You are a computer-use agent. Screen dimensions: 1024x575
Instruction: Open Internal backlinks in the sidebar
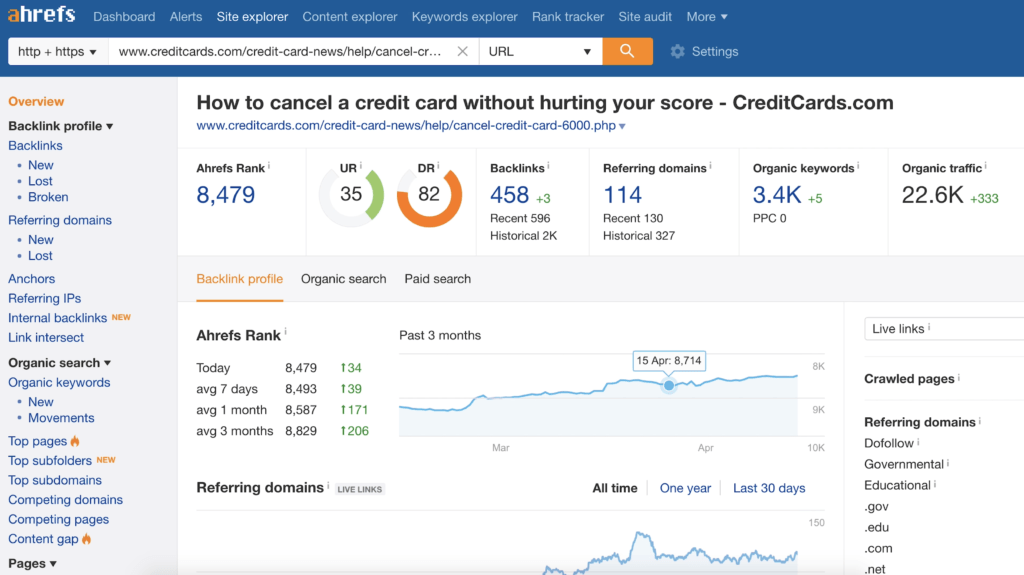[57, 318]
